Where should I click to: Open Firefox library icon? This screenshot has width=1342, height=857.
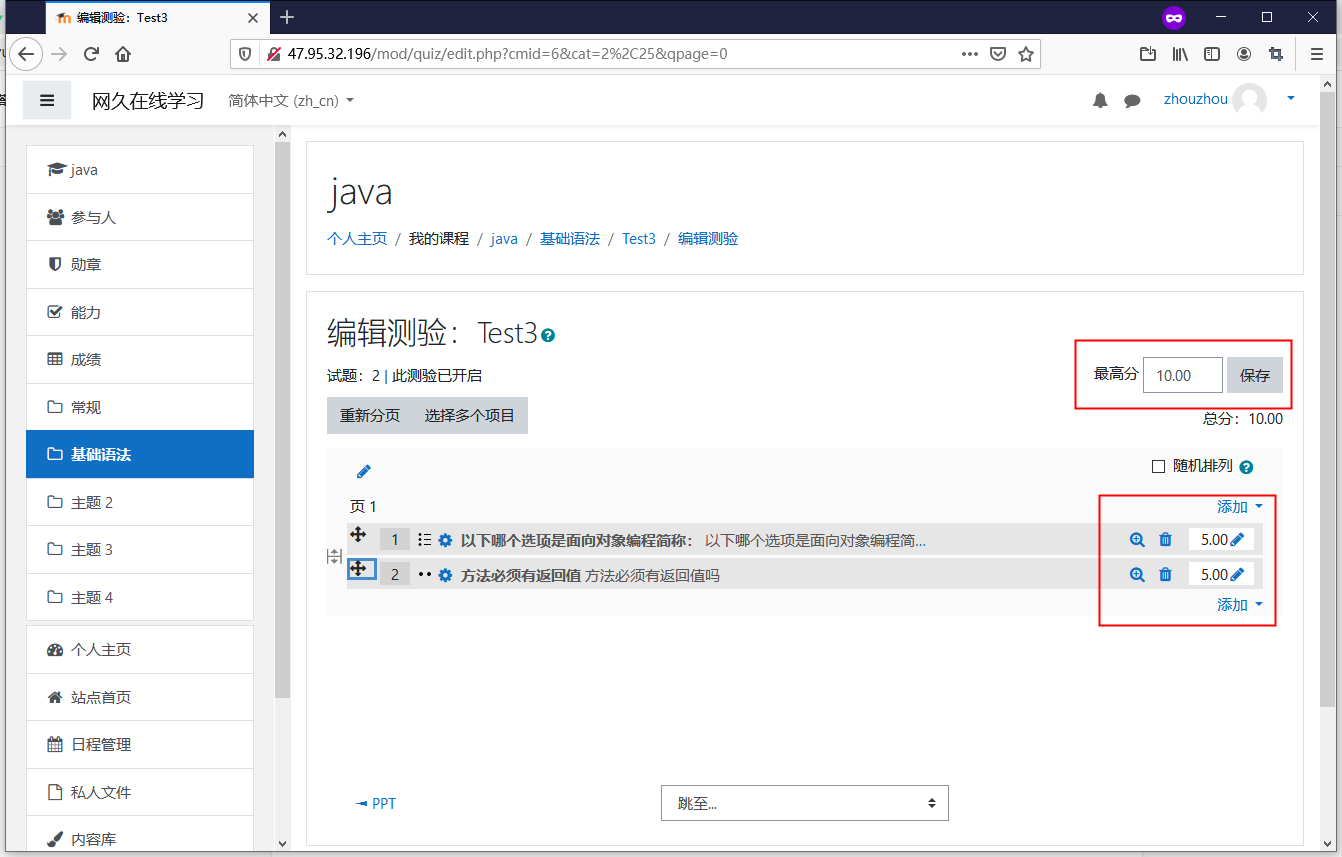(x=1180, y=54)
